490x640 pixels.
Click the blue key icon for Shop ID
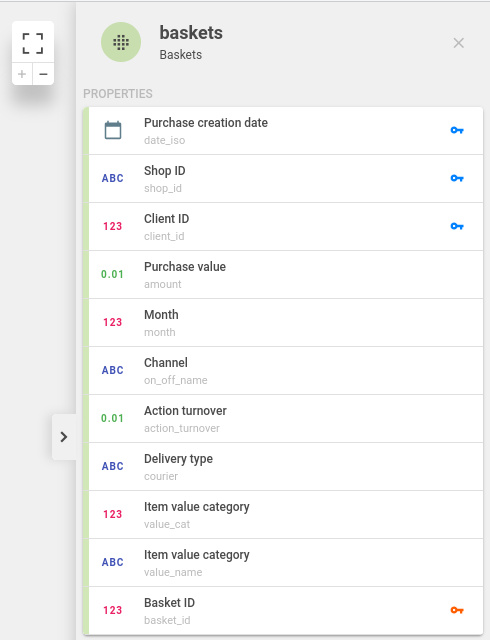click(x=457, y=178)
